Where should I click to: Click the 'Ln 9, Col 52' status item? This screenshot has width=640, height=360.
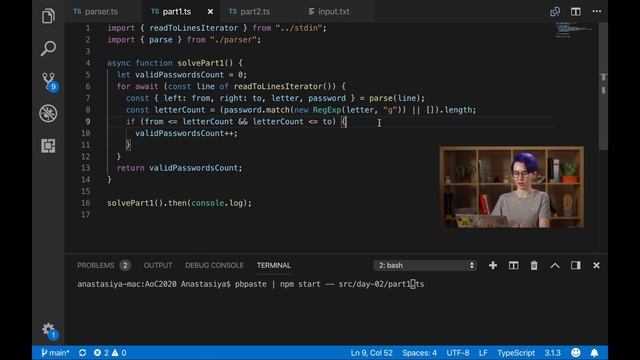click(371, 353)
